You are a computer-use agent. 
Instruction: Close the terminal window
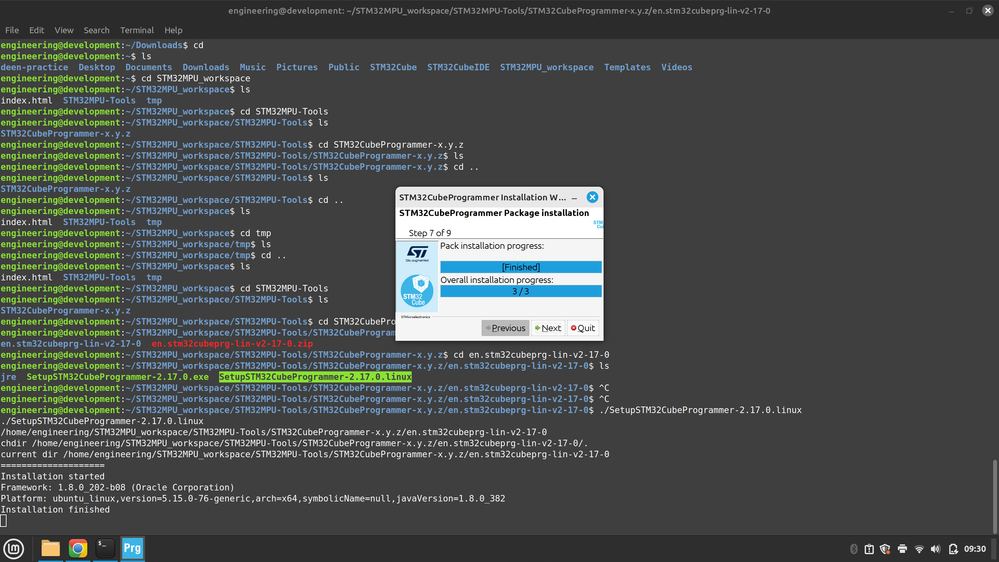[x=988, y=10]
